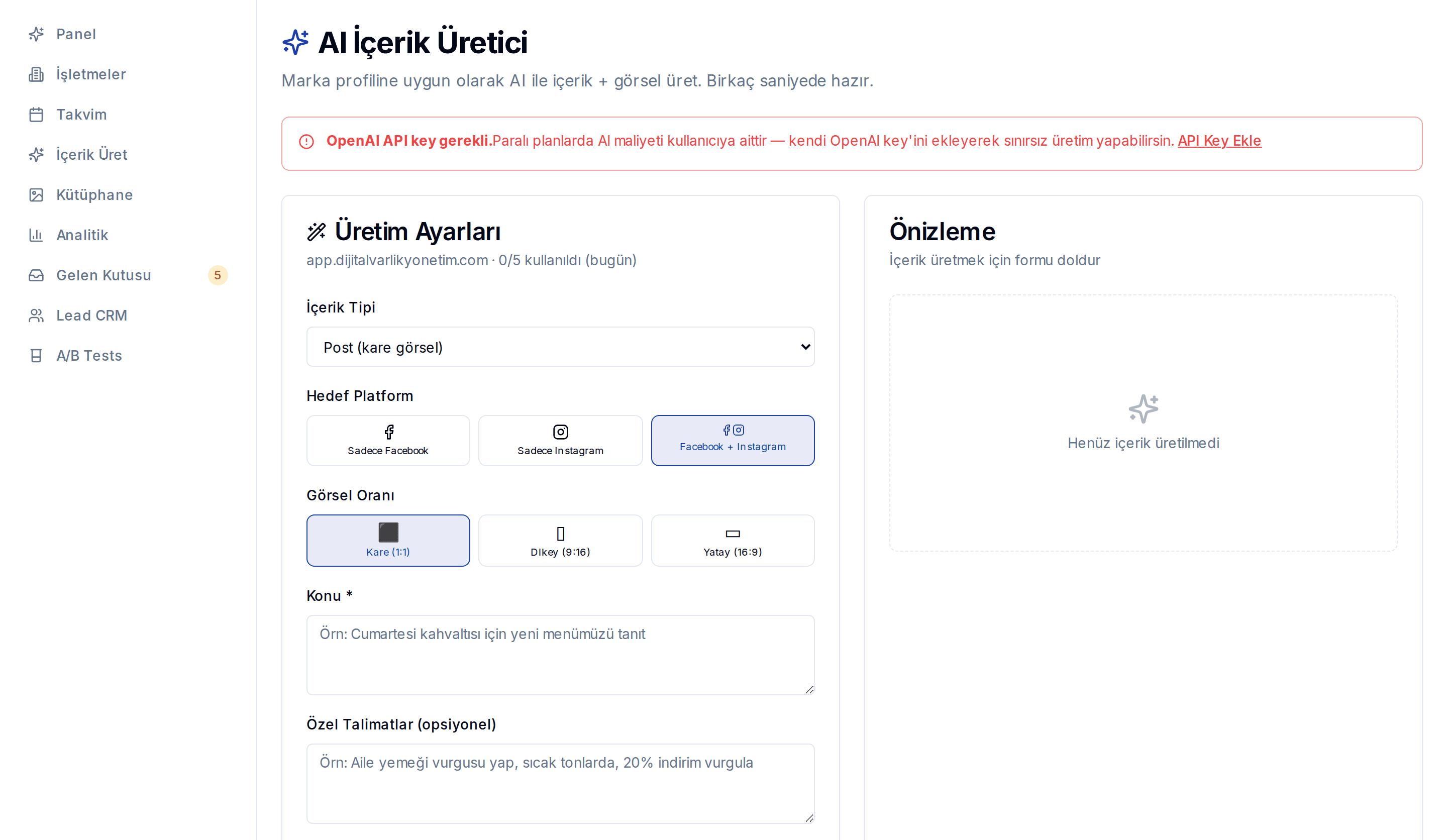The width and height of the screenshot is (1447, 840).
Task: Click the Analitik bar chart icon
Action: coord(36,235)
